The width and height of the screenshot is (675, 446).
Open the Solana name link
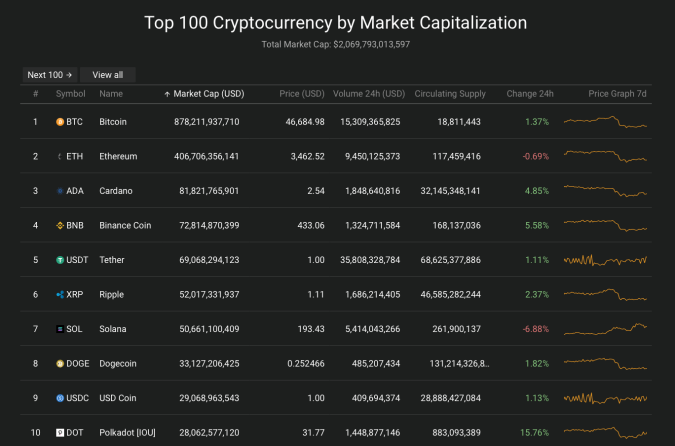click(x=113, y=329)
